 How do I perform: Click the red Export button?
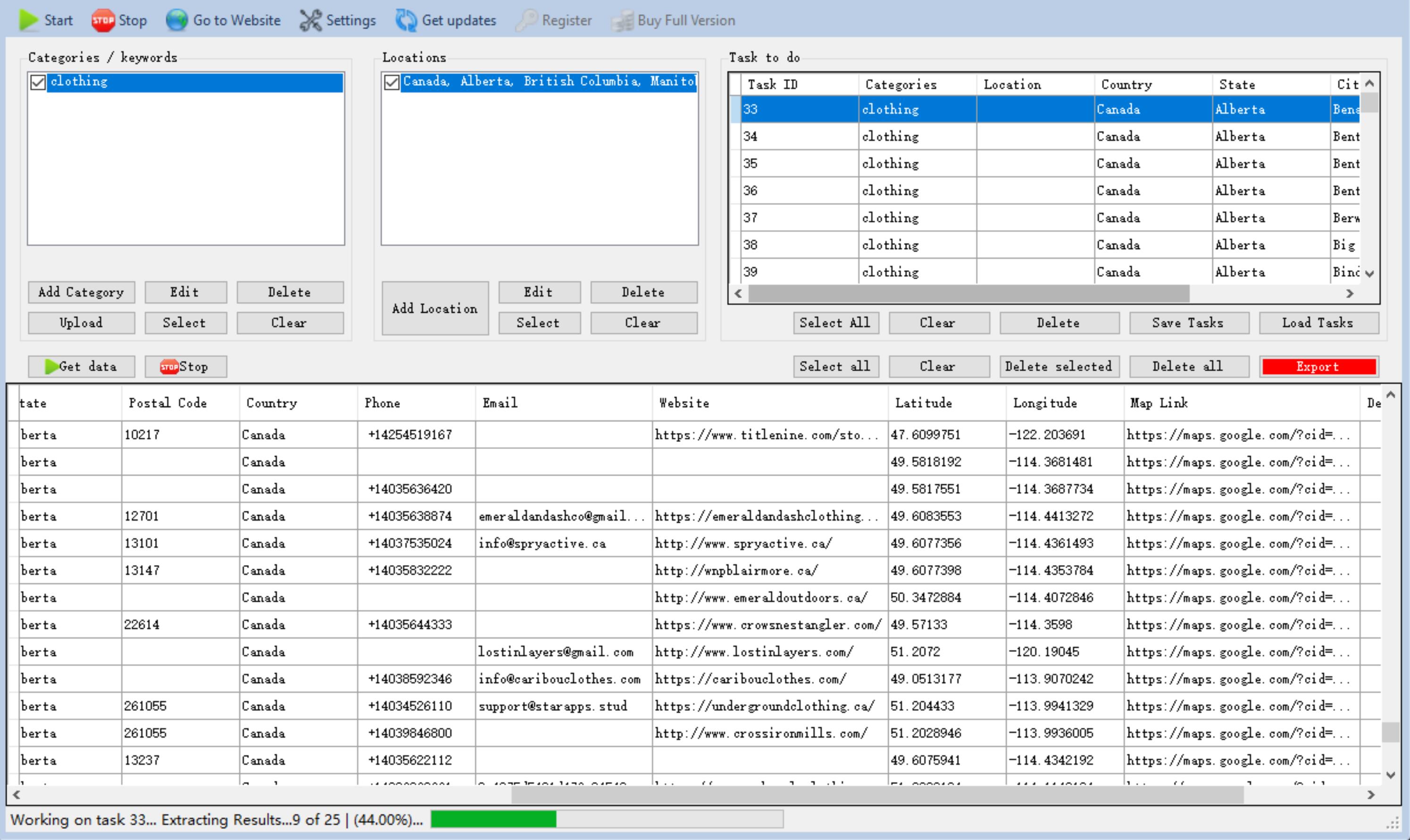[1319, 366]
